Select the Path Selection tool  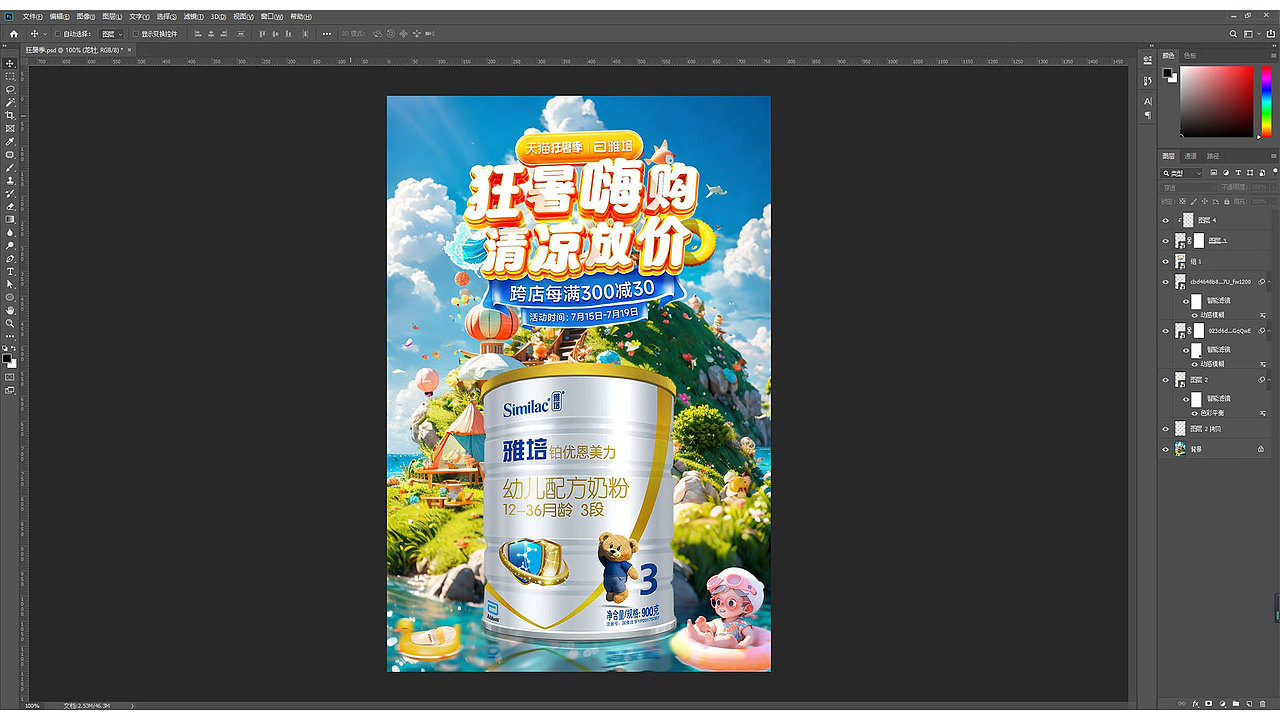click(10, 284)
